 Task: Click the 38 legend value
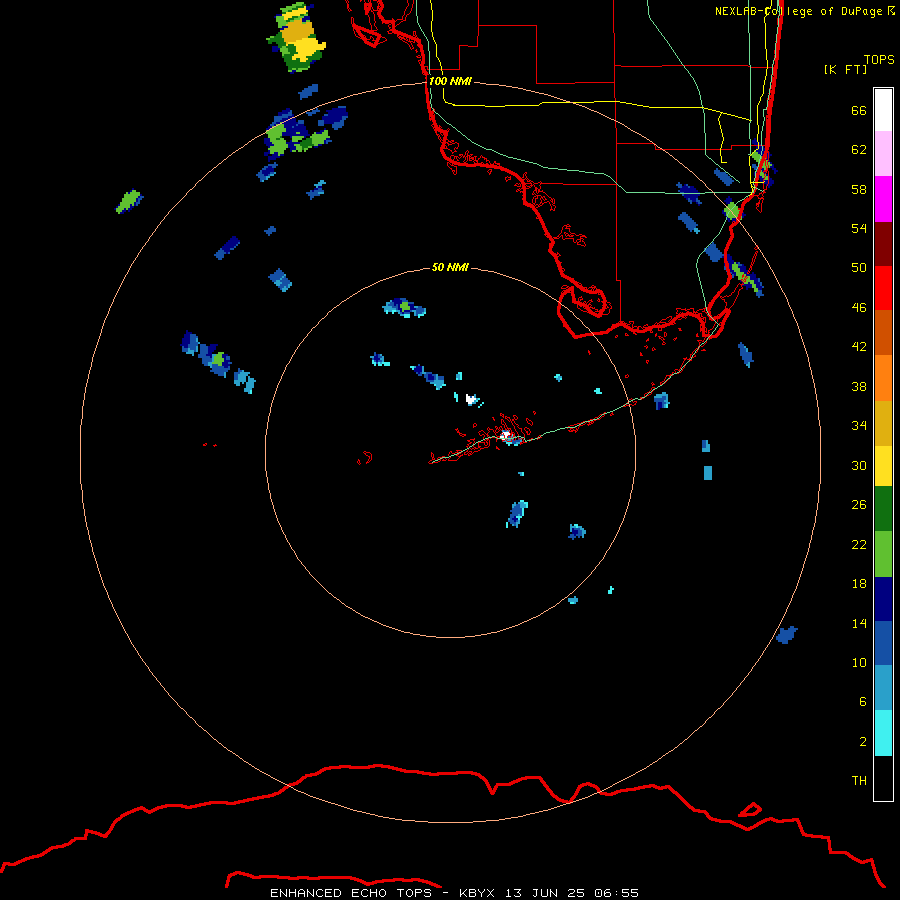pos(859,386)
